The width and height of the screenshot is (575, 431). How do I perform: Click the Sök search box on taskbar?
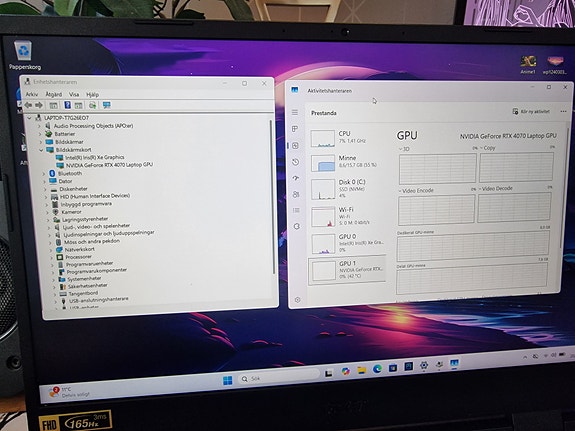pos(279,378)
